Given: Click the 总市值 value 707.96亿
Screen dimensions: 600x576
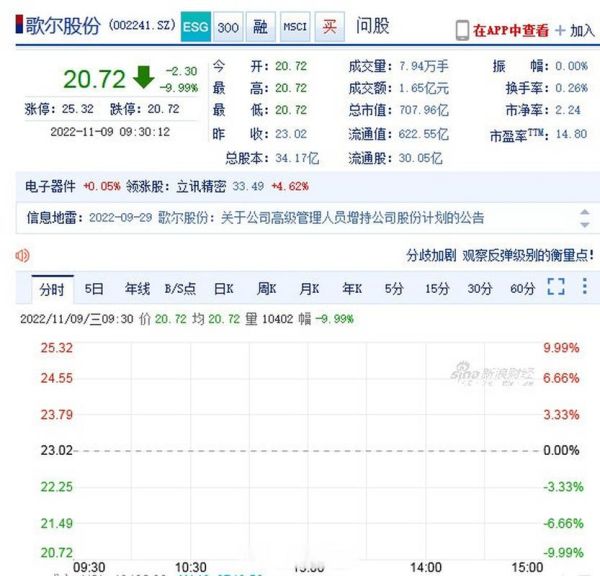Looking at the screenshot, I should click(424, 110).
